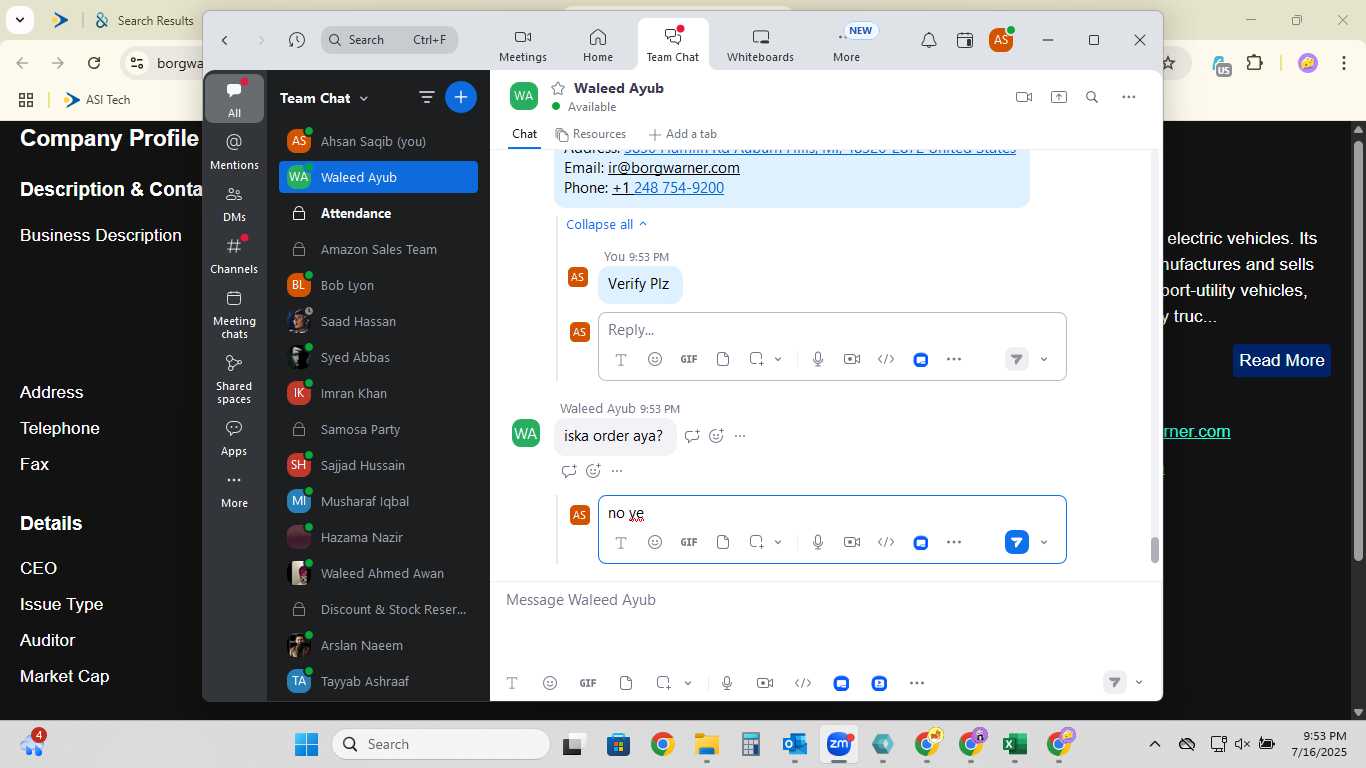This screenshot has height=768, width=1366.
Task: Send the 'no ye' reply with blue arrow
Action: (1016, 542)
